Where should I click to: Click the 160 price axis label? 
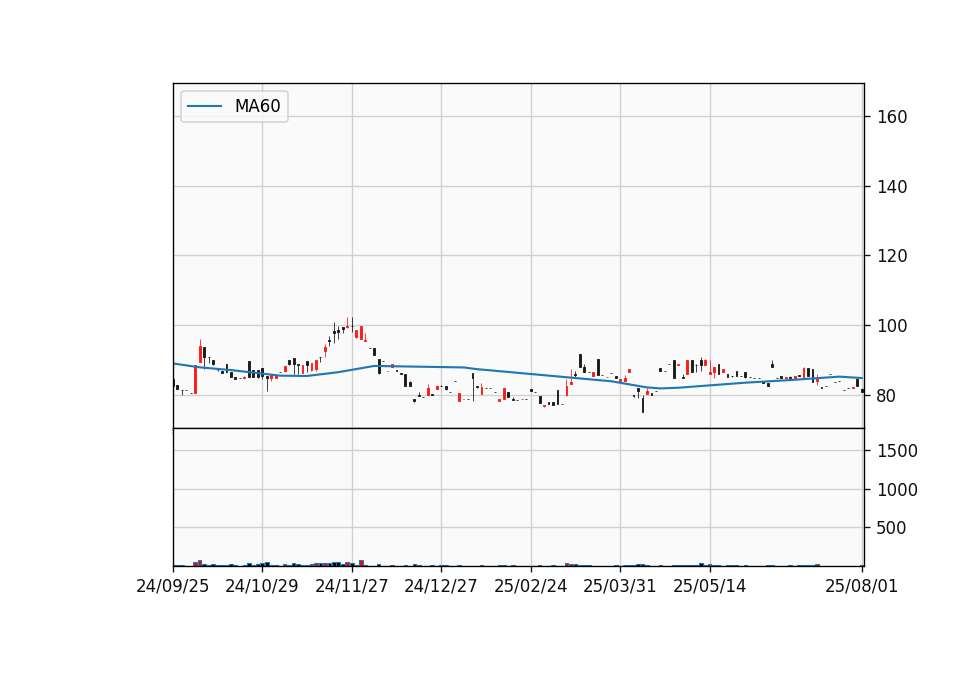892,117
